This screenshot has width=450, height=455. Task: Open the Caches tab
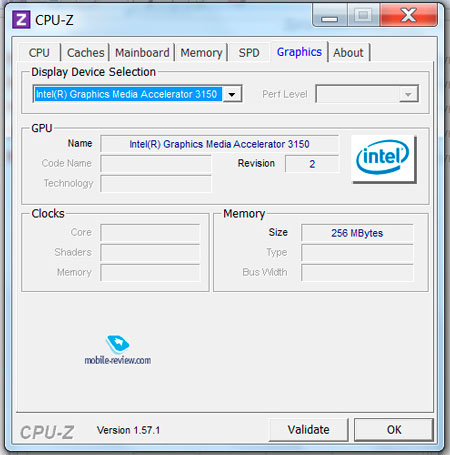click(x=85, y=53)
